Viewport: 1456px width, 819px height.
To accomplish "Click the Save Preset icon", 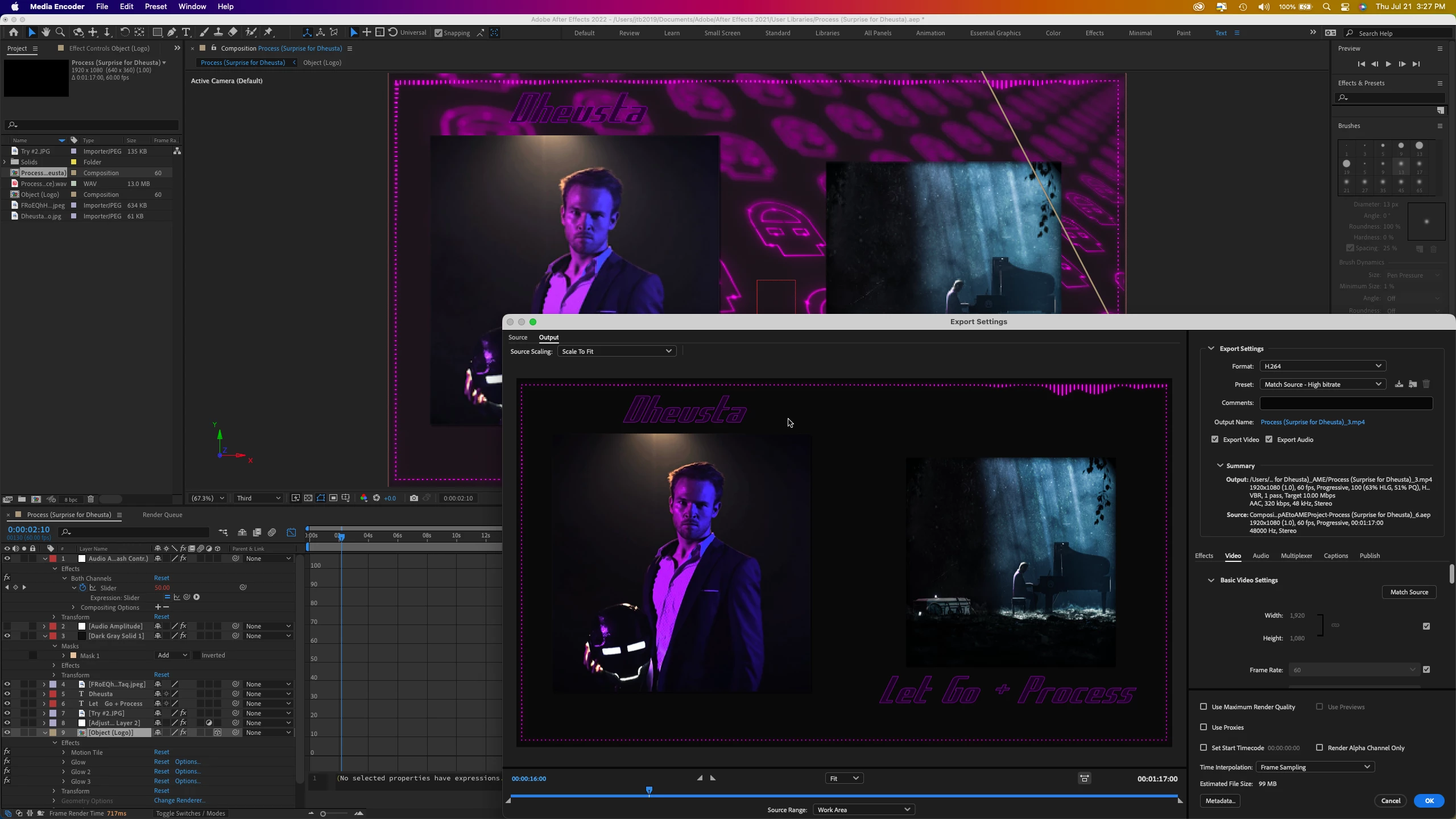I will click(x=1399, y=384).
